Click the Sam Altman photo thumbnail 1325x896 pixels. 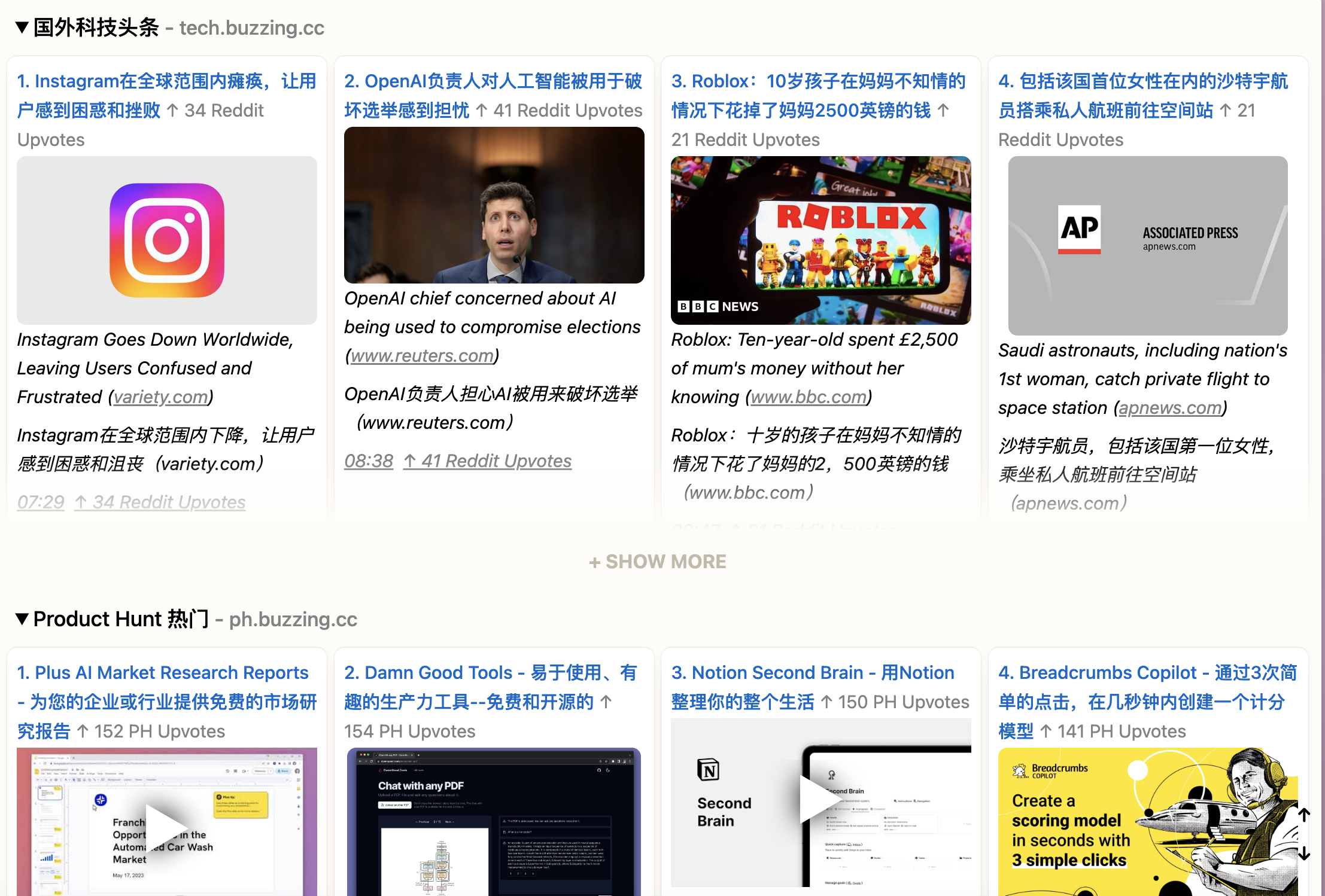[x=494, y=205]
